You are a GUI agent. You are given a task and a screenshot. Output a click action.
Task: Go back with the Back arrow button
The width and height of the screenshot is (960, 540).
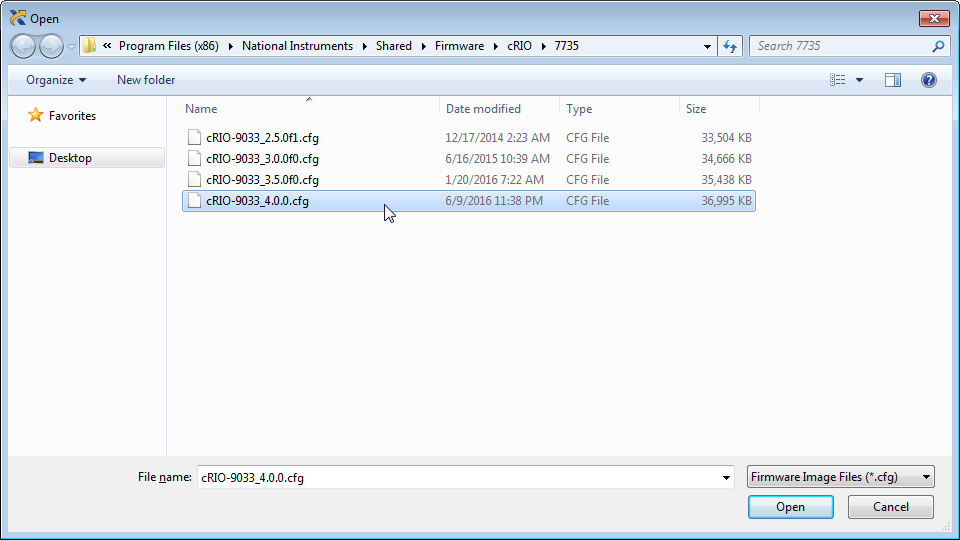click(x=23, y=46)
